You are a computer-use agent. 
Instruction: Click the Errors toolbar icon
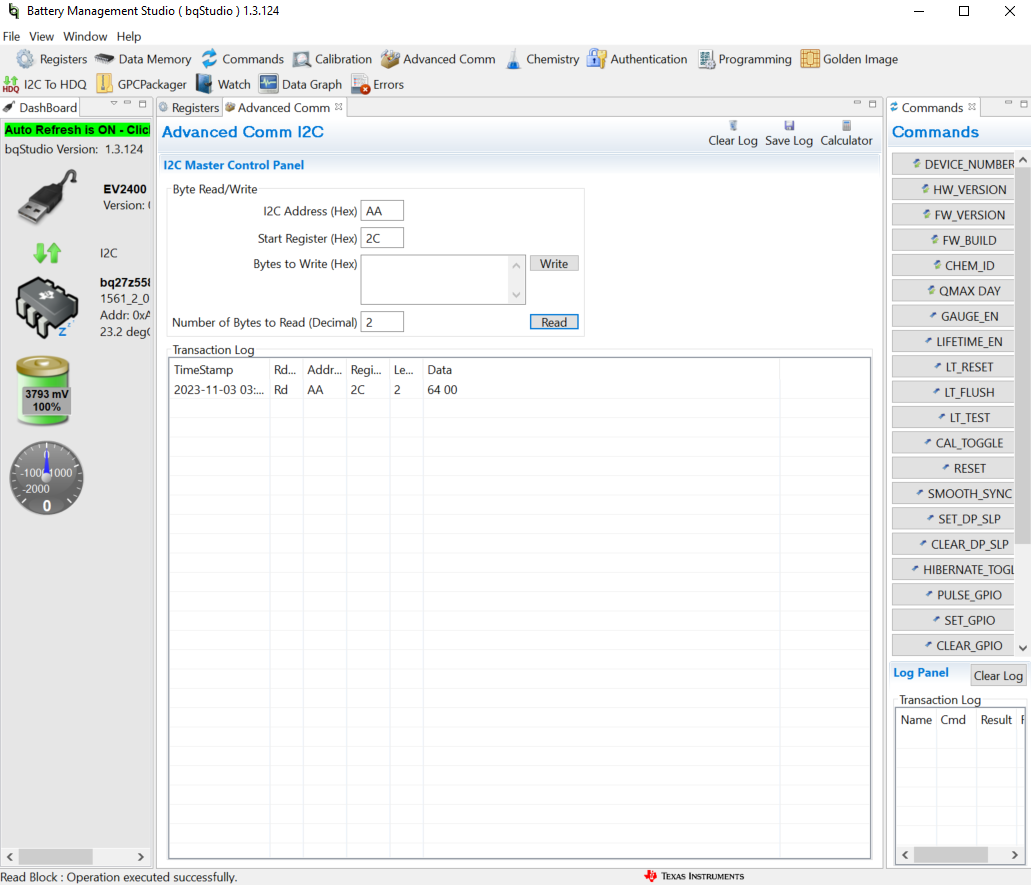click(361, 85)
